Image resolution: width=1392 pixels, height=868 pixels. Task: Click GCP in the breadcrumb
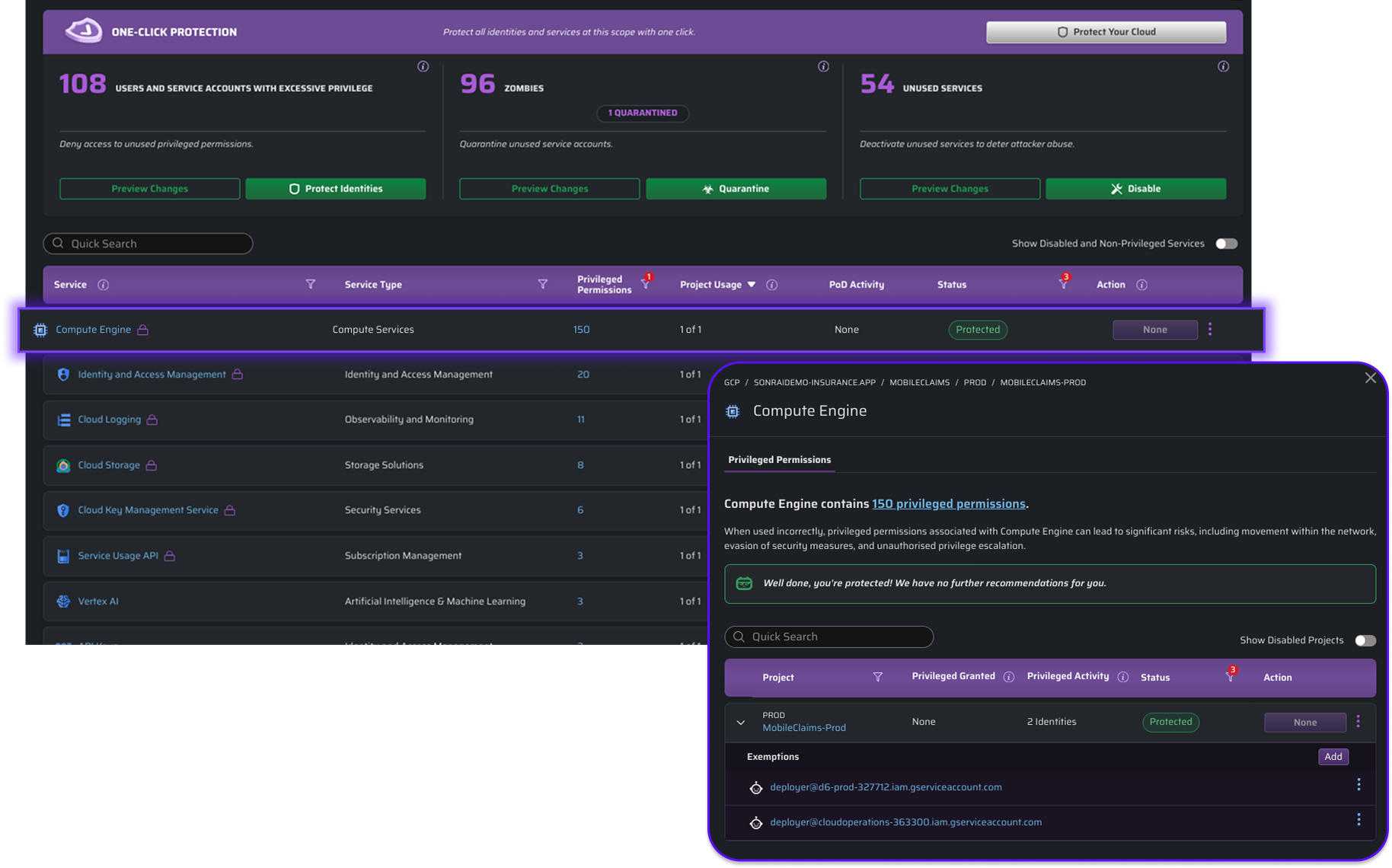click(732, 383)
